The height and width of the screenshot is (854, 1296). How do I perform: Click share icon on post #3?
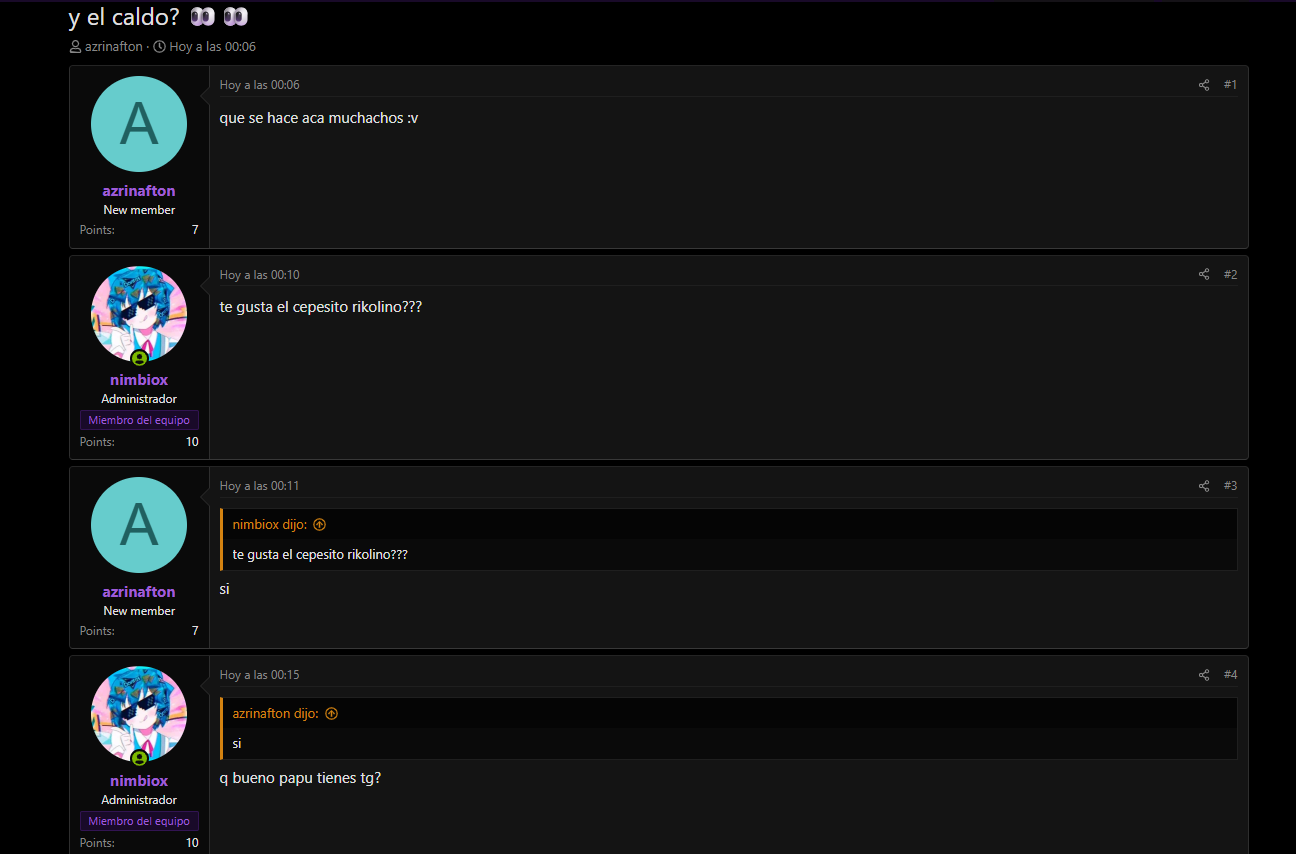tap(1204, 486)
